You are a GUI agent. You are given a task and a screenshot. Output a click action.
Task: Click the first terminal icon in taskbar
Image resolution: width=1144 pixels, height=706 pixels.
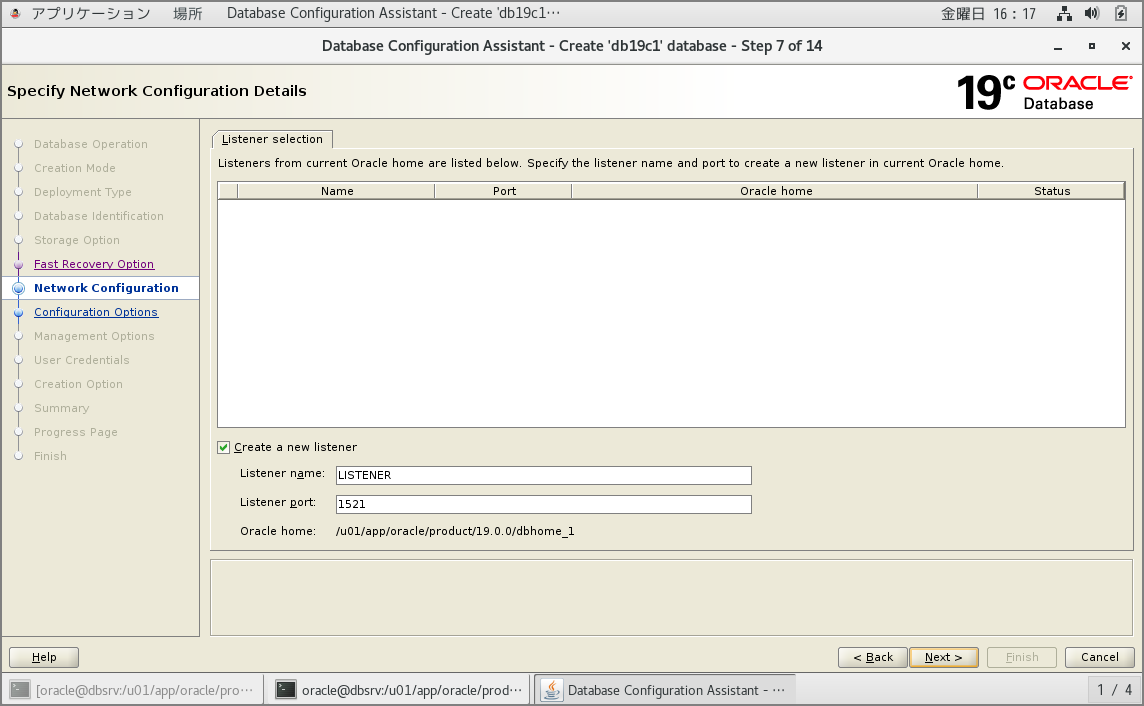[x=20, y=689]
